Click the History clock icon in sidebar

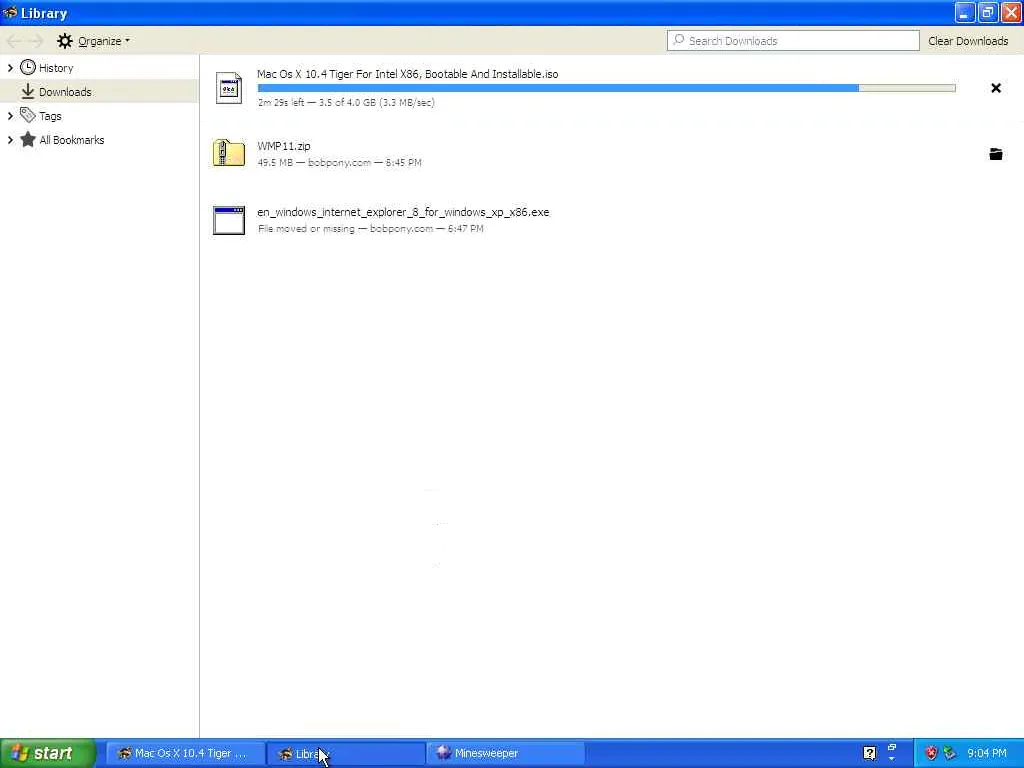27,67
